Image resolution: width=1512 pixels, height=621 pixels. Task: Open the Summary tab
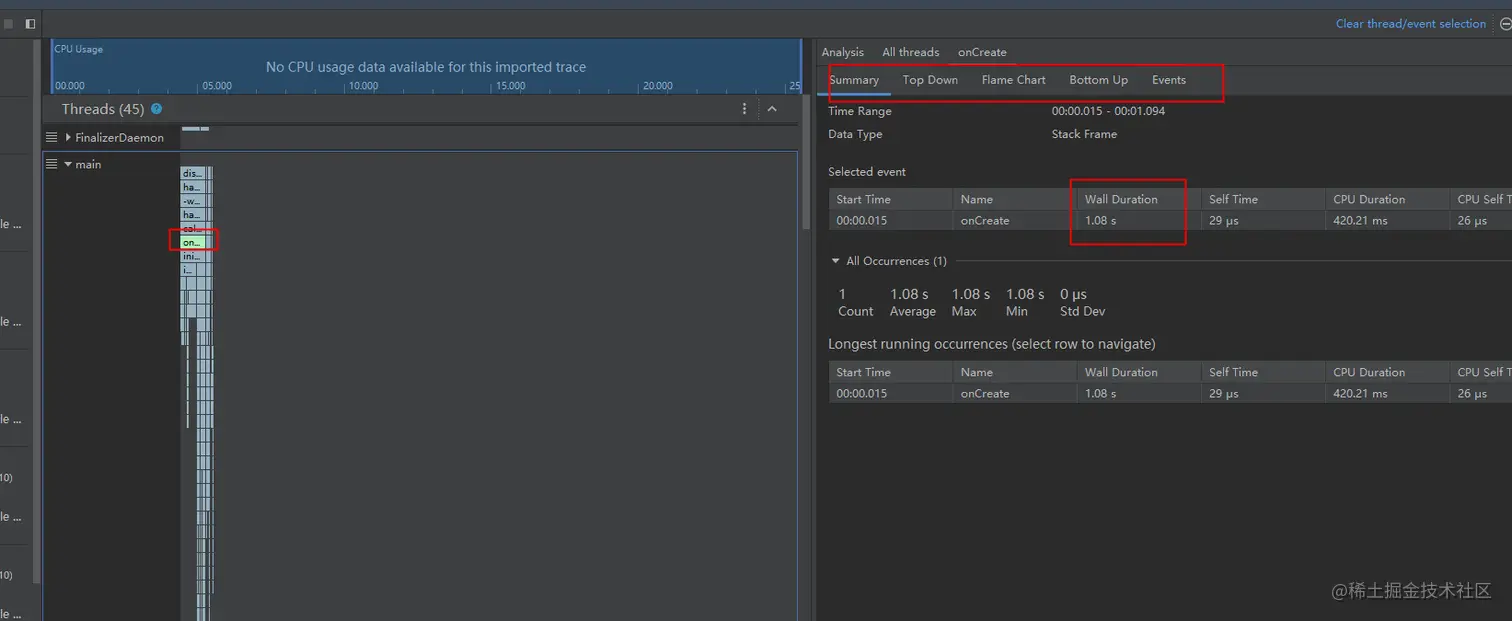coord(854,80)
